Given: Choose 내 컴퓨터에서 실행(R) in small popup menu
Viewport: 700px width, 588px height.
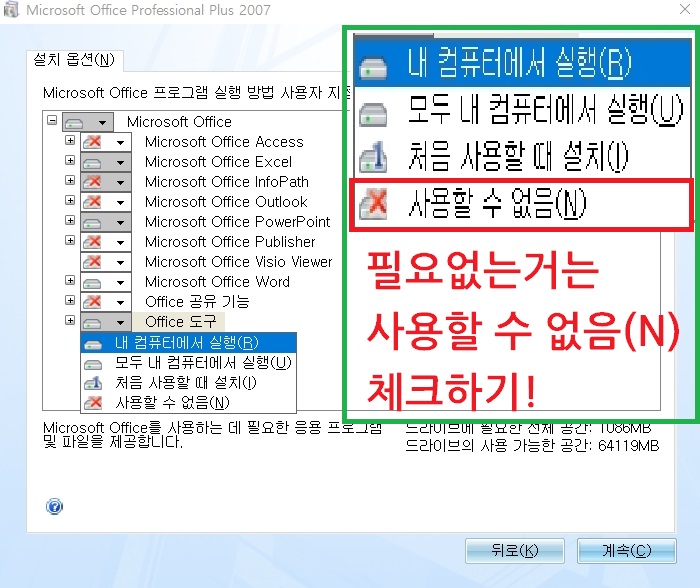Looking at the screenshot, I should [188, 342].
